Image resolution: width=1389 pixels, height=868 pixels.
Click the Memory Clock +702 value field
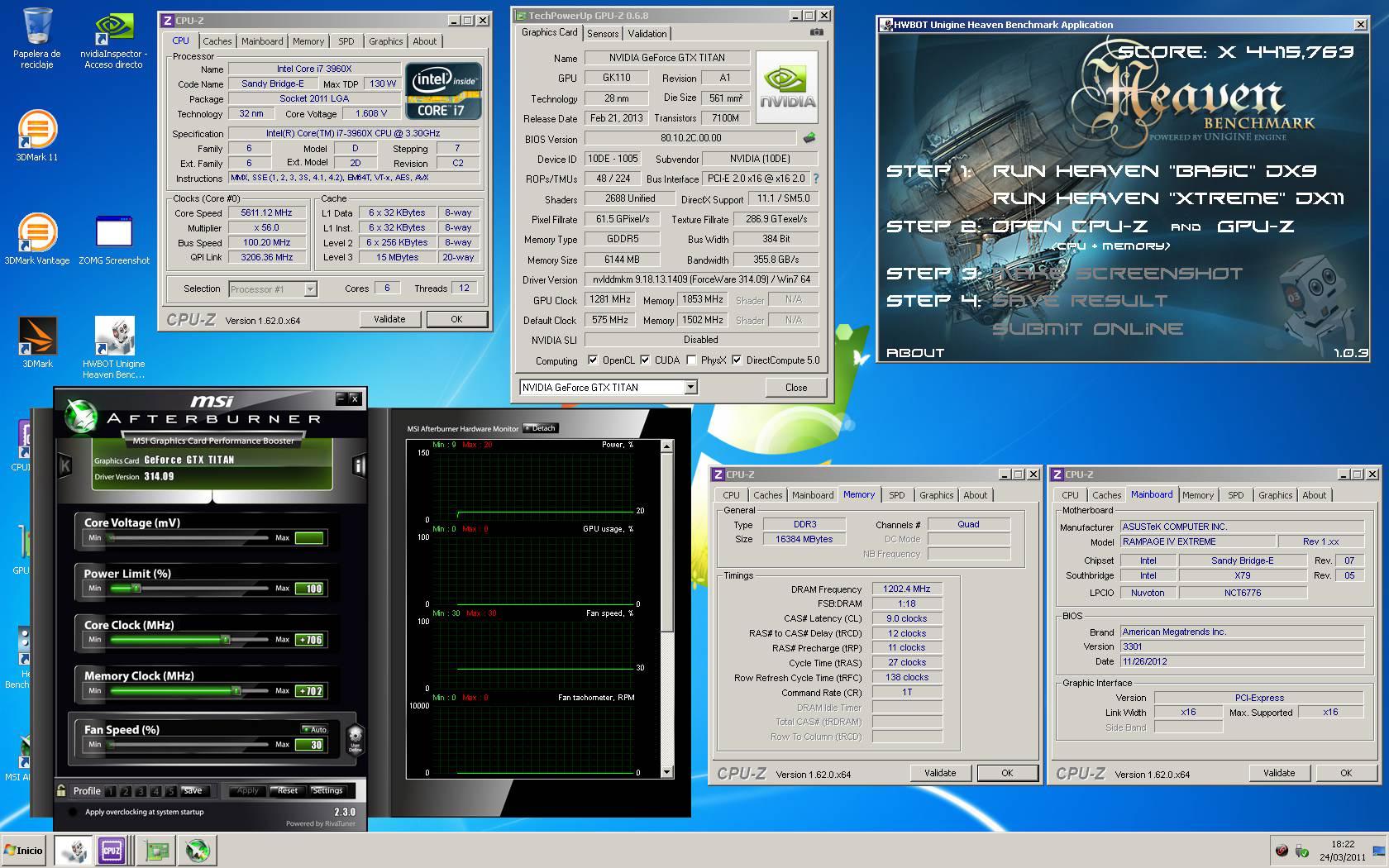[310, 691]
